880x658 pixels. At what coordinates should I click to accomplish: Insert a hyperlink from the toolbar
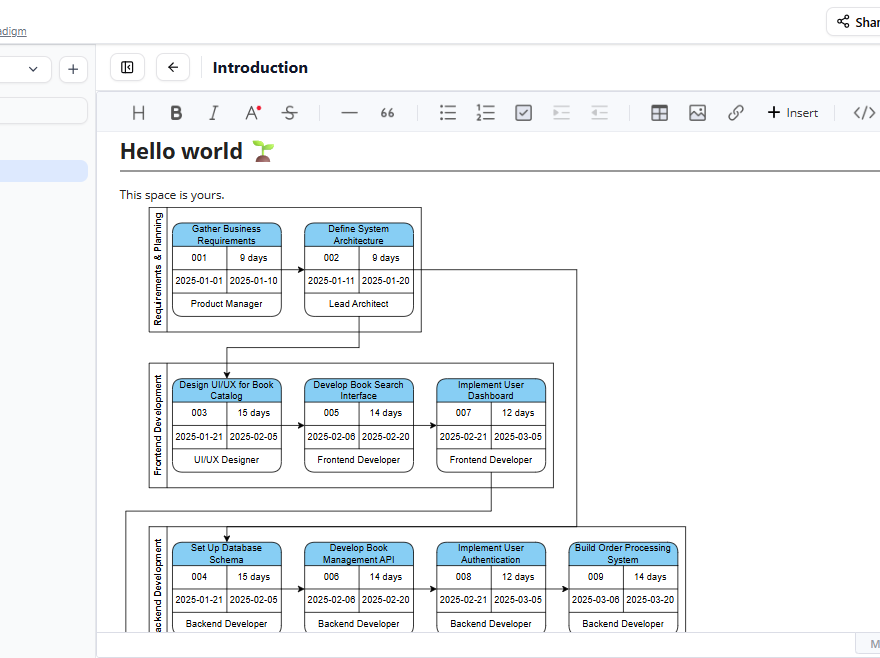click(x=735, y=112)
